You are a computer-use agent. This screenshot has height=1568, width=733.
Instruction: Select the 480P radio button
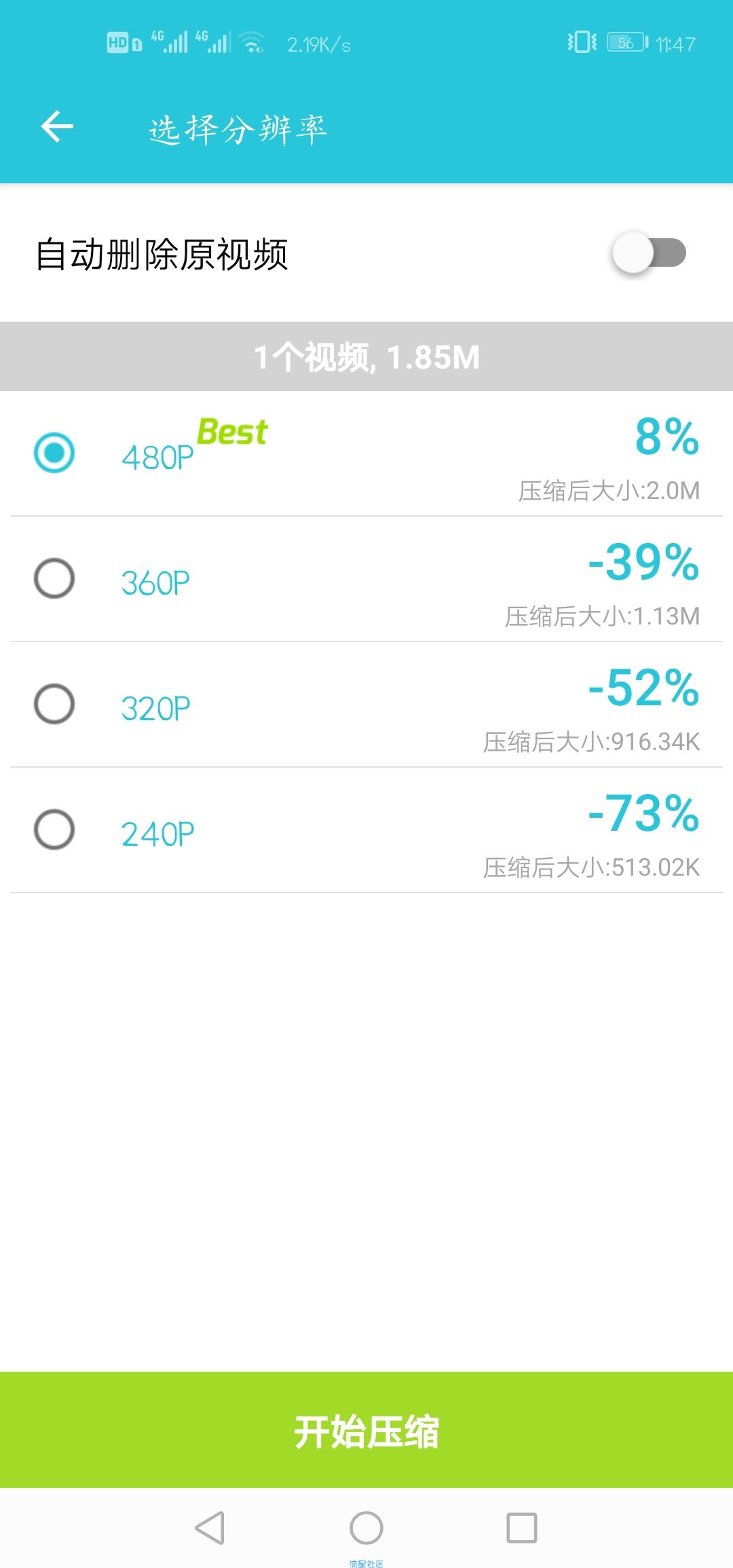54,453
